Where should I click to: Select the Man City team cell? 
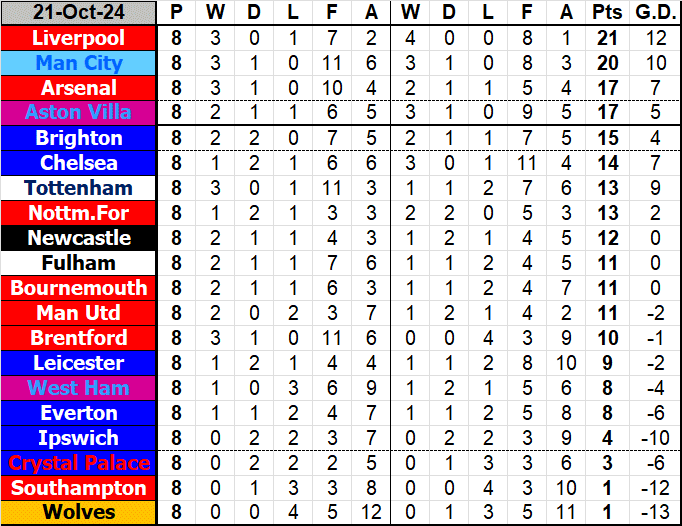pos(79,63)
